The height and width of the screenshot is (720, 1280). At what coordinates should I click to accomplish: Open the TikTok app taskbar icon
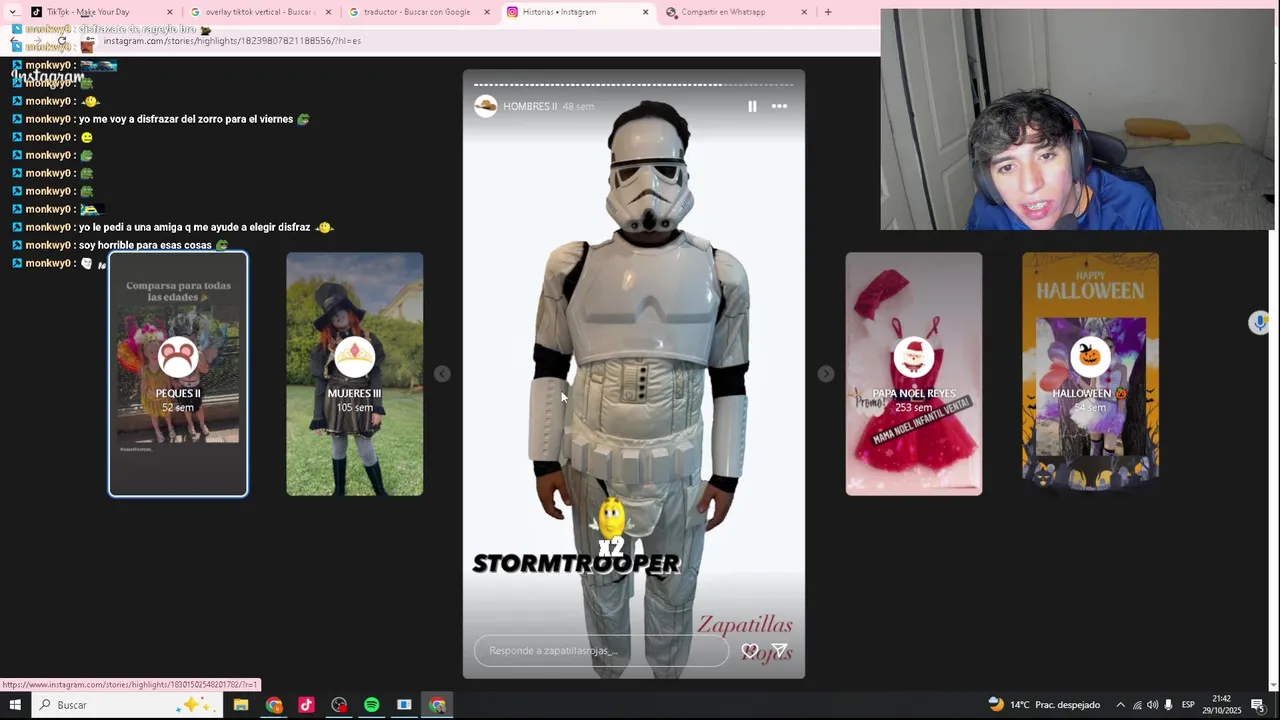click(x=306, y=705)
